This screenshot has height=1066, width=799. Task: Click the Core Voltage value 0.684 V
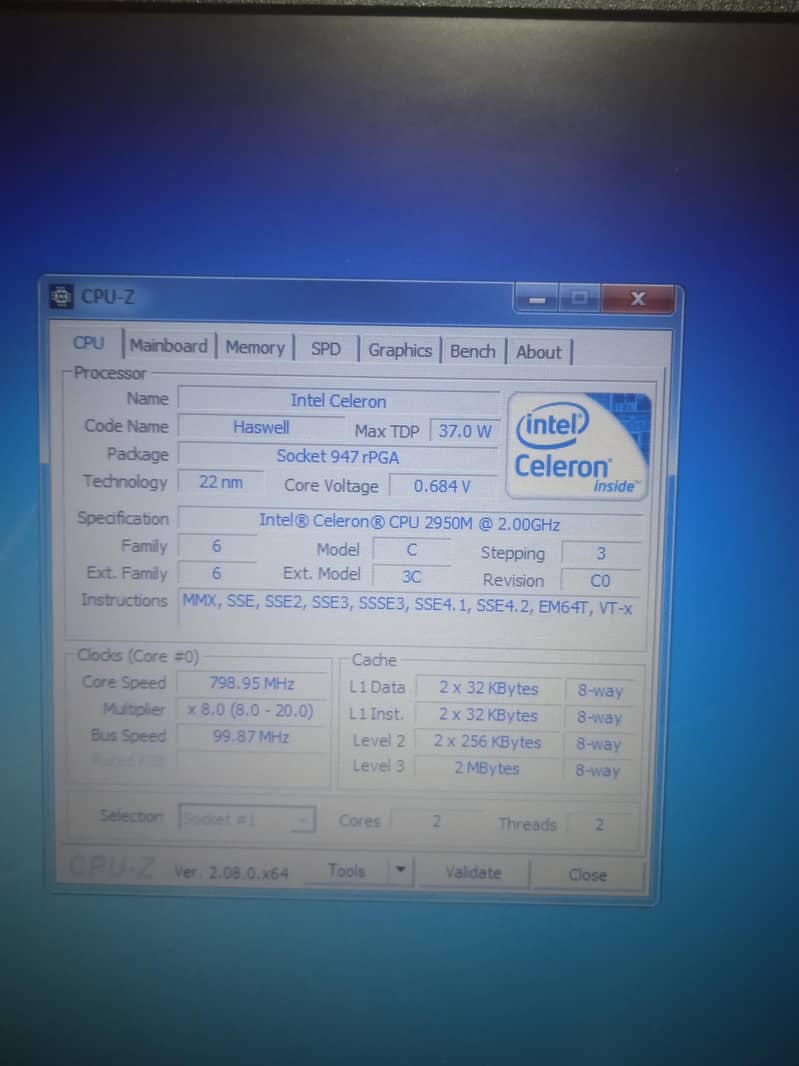click(443, 486)
